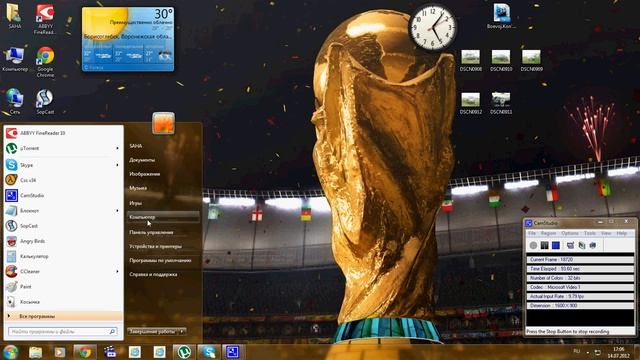
Task: Click the Stop button in CamStudio toolbar
Action: [x=556, y=245]
